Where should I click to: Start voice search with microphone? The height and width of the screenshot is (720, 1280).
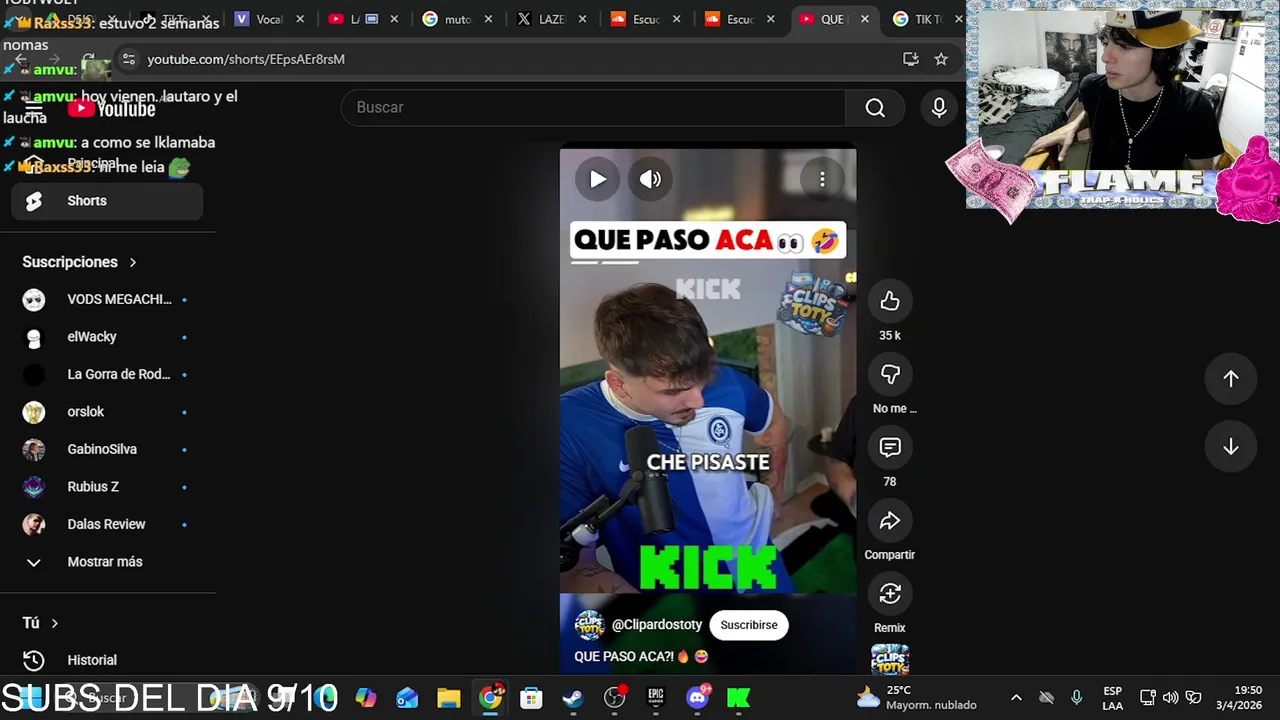(x=939, y=107)
